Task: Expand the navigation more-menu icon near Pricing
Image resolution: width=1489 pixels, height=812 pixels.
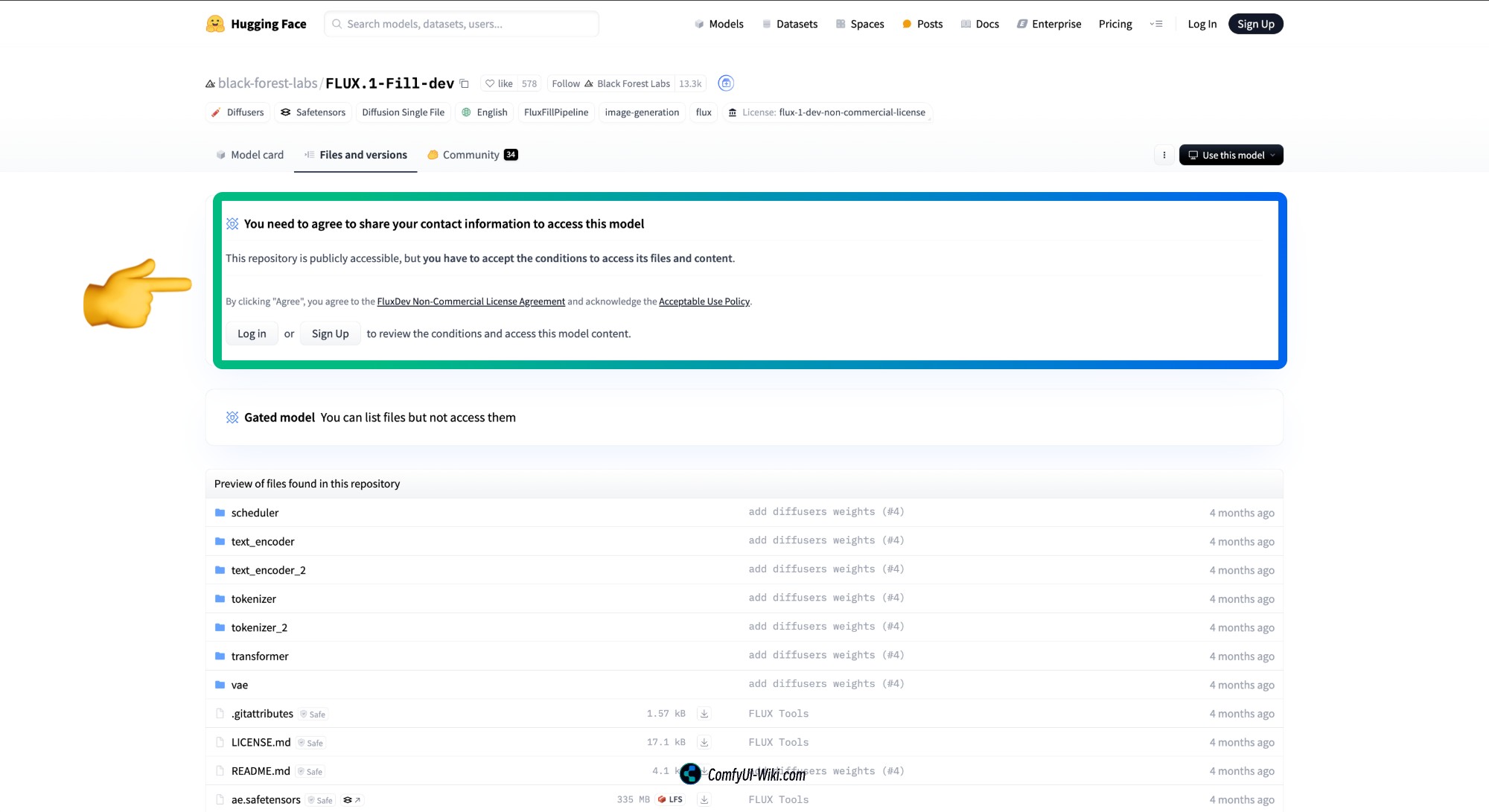Action: coord(1155,24)
